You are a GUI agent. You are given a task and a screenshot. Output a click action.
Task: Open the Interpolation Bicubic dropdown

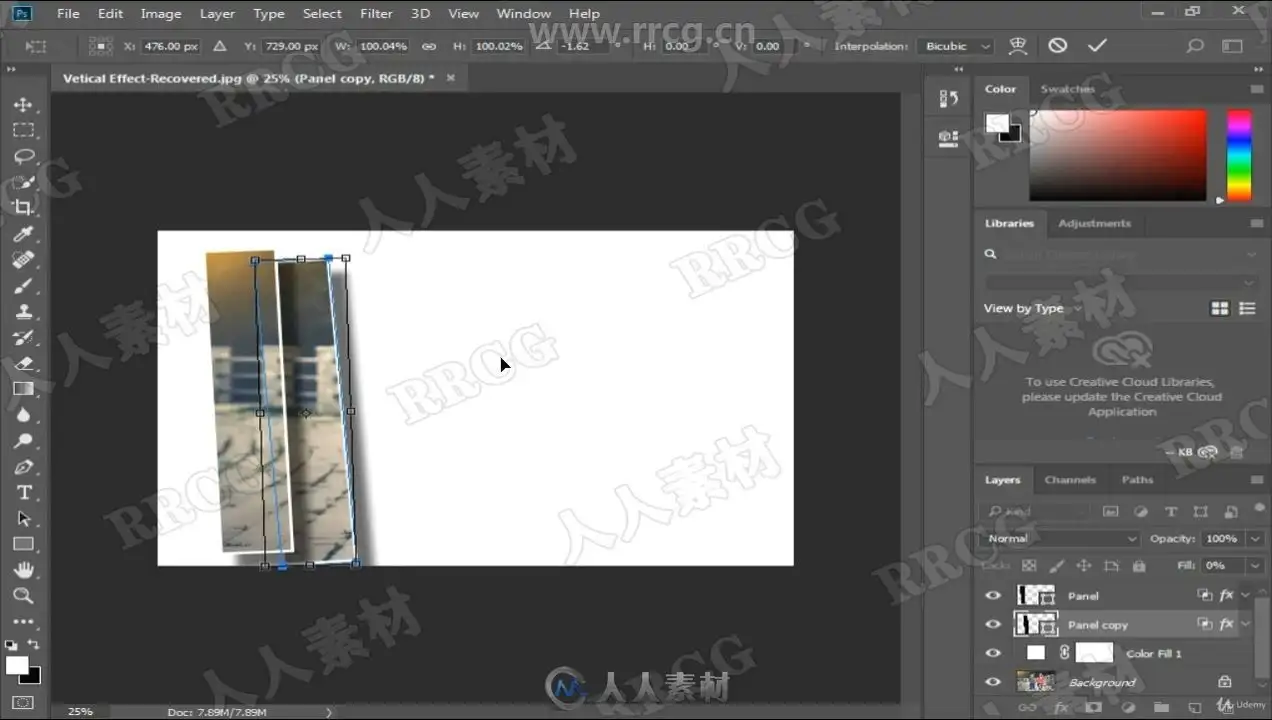pos(957,46)
